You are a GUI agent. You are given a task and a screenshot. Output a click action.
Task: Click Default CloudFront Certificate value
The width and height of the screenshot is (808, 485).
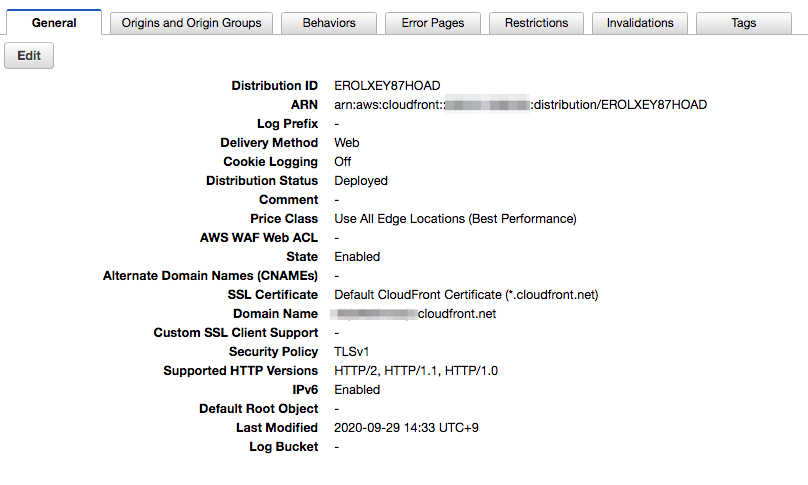click(x=466, y=295)
